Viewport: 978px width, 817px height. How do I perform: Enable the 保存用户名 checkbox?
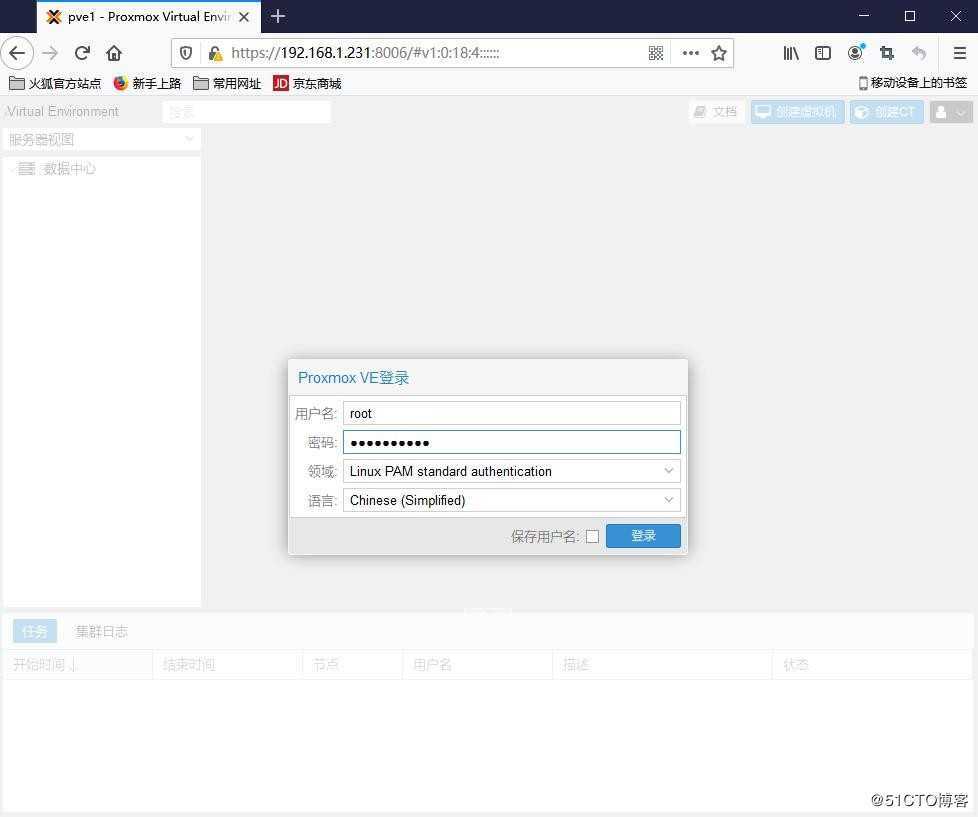[x=593, y=536]
